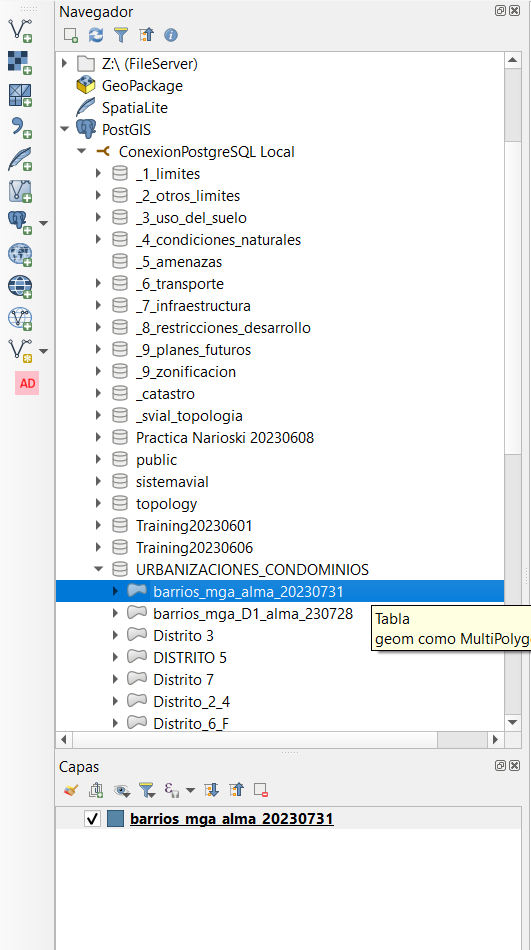
Task: Open the style dock brush in Capas
Action: pyautogui.click(x=71, y=790)
